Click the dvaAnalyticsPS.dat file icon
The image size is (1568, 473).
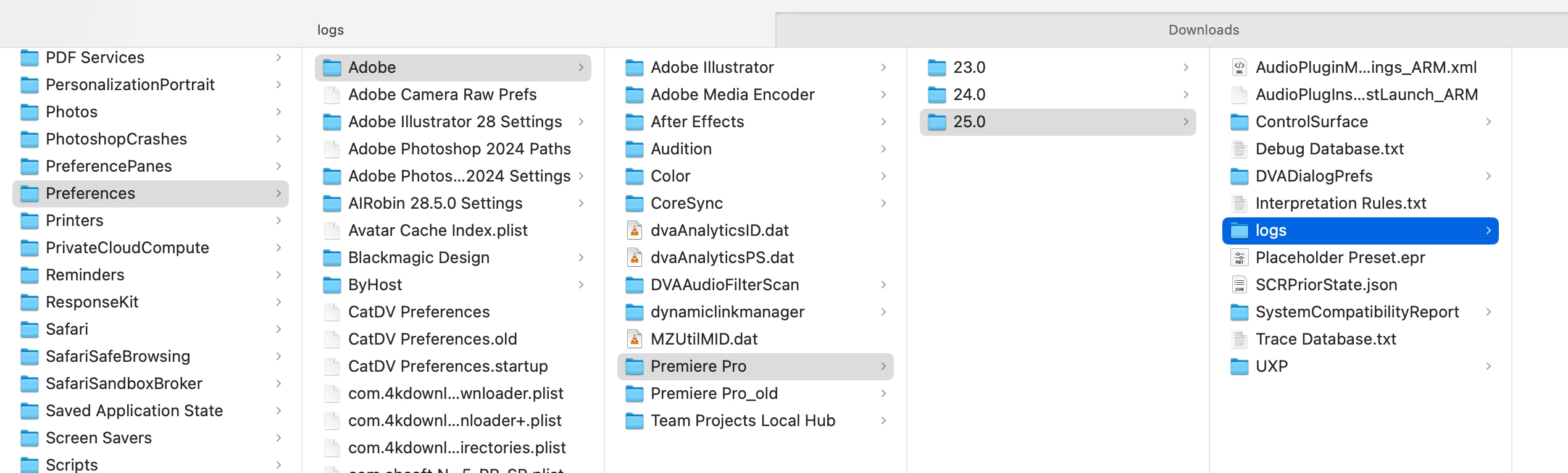[635, 257]
